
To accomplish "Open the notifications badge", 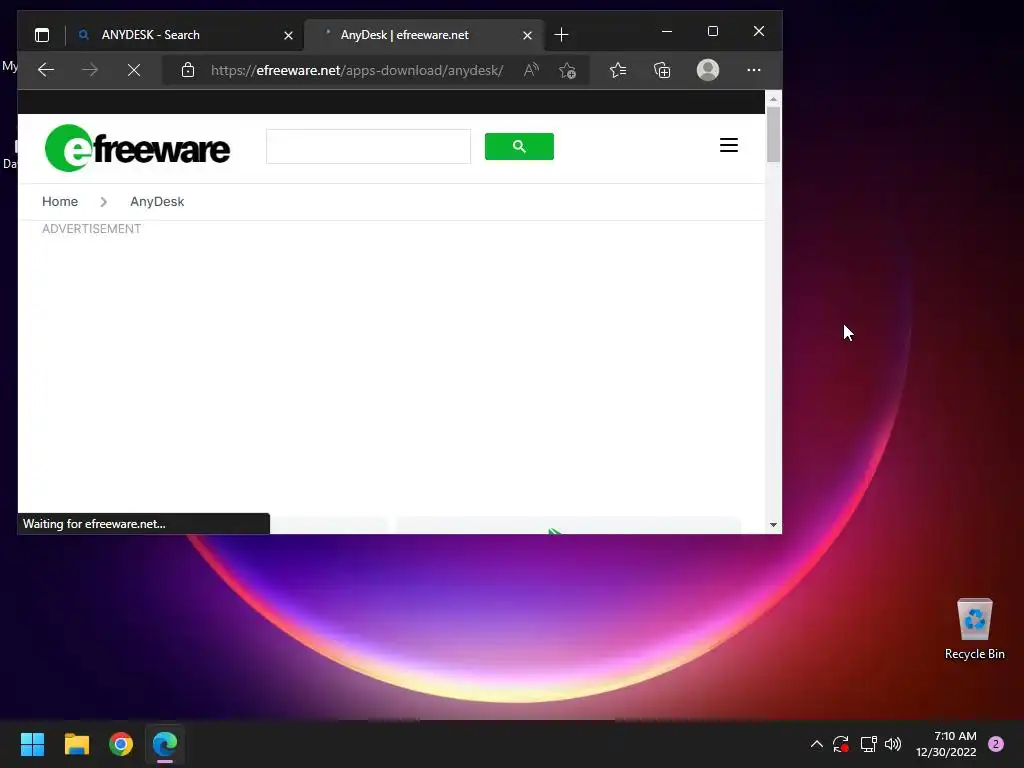I will pyautogui.click(x=996, y=744).
